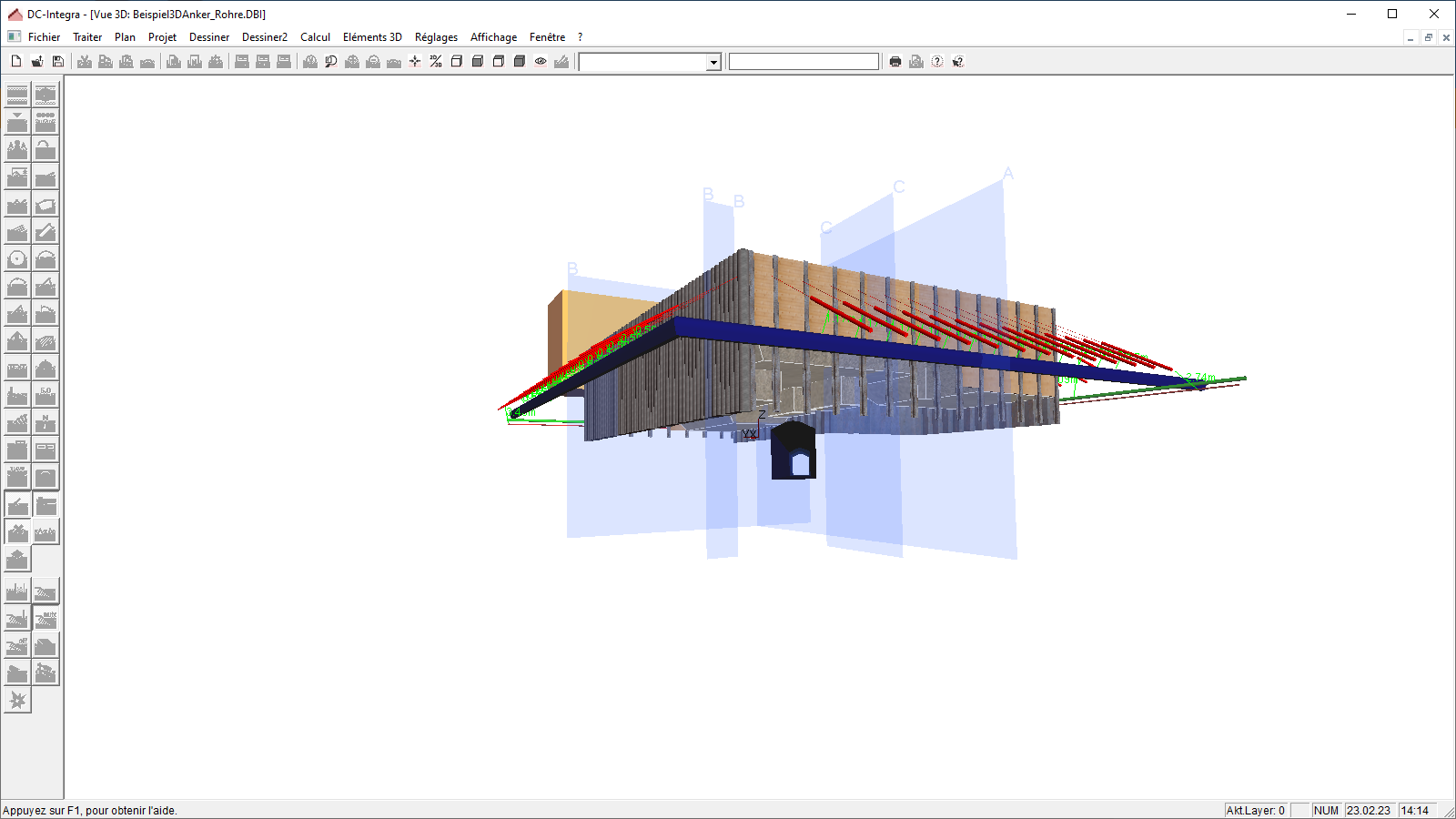Image resolution: width=1456 pixels, height=819 pixels.
Task: Open the Eléments 3D menu
Action: click(372, 37)
